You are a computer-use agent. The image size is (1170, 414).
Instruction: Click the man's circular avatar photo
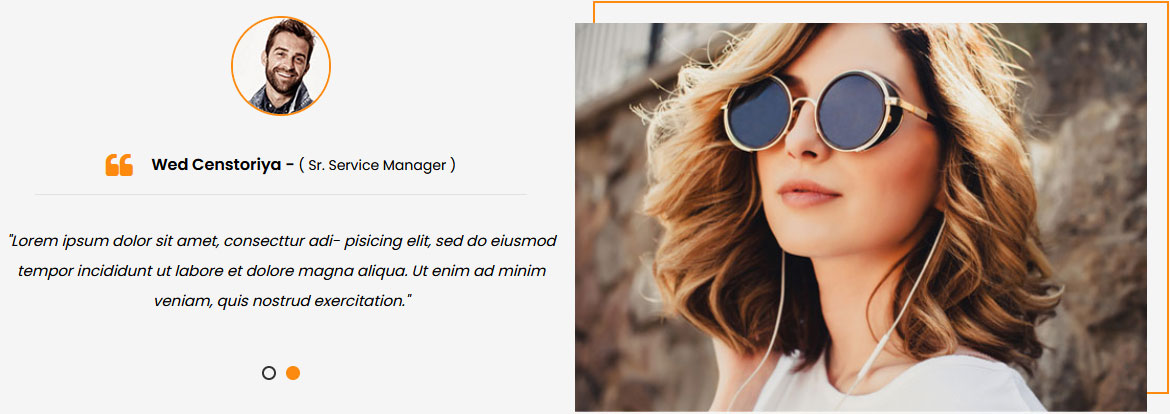281,66
